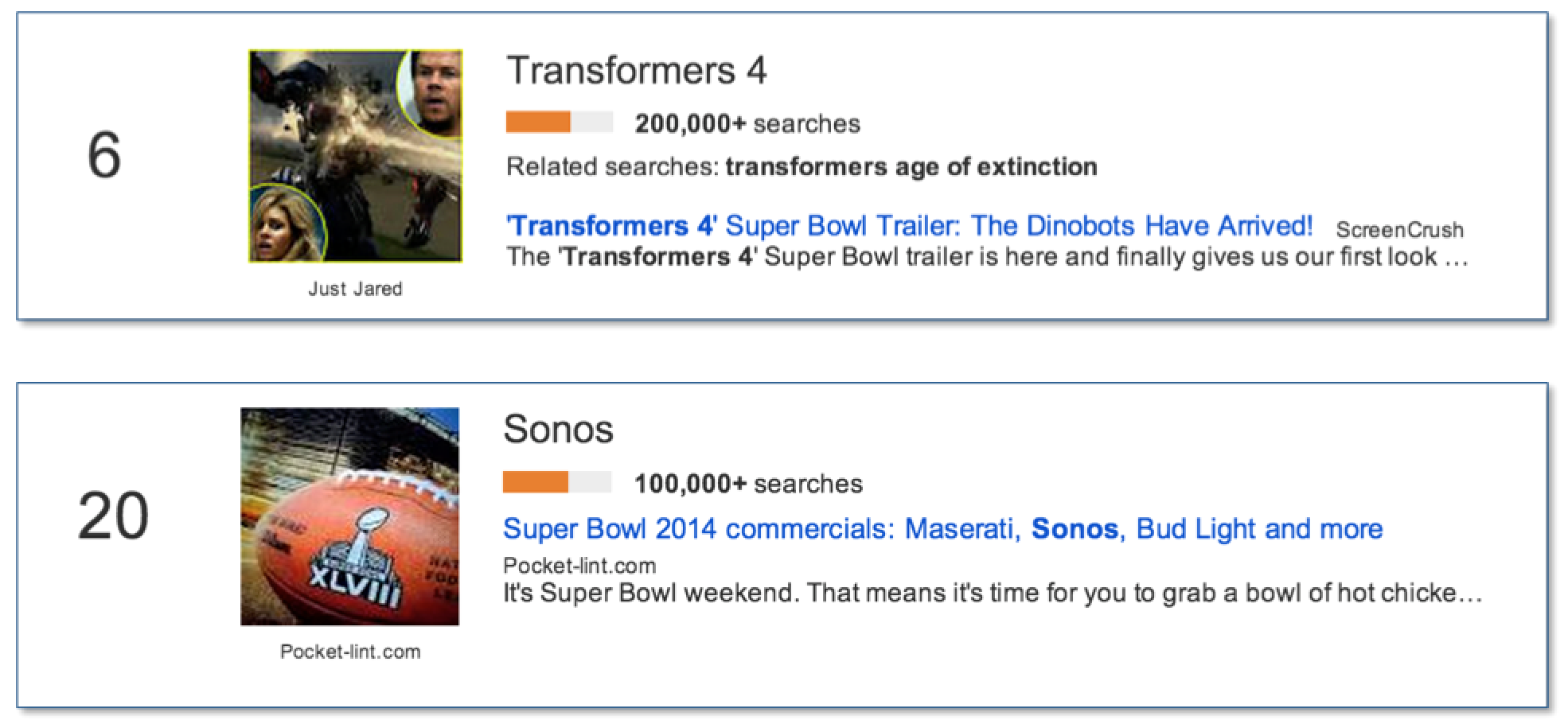This screenshot has width=1568, height=724.
Task: Click the Transformers 4 article snippet text
Action: 987,257
